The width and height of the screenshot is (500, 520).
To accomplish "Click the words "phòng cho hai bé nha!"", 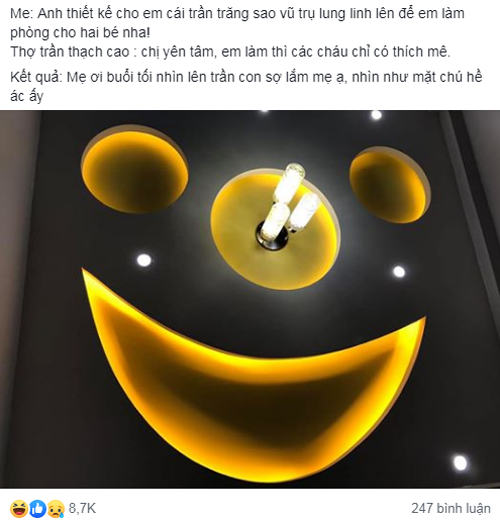I will coord(80,33).
